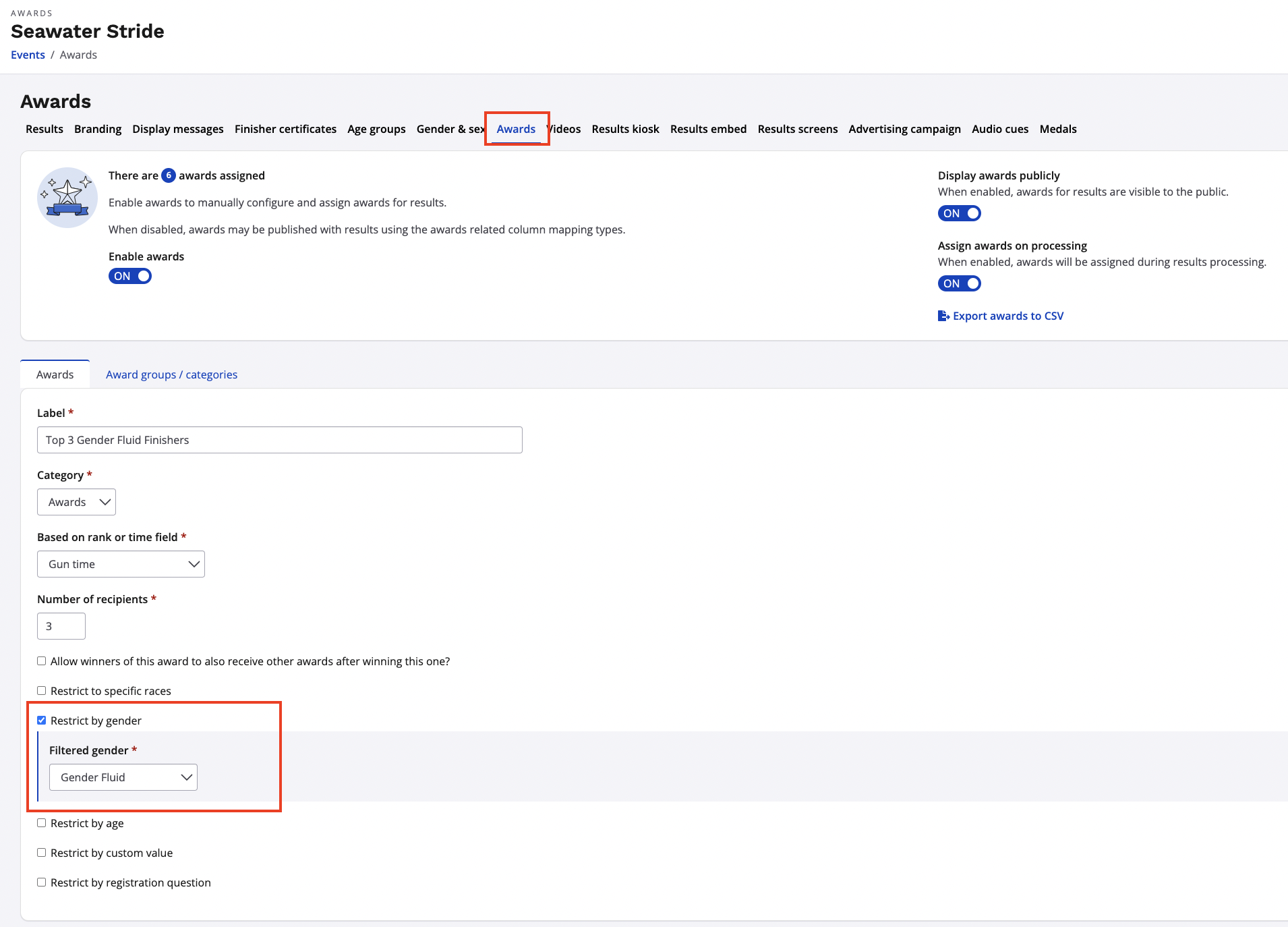Open the Category dropdown
The width and height of the screenshot is (1288, 927).
(x=77, y=502)
